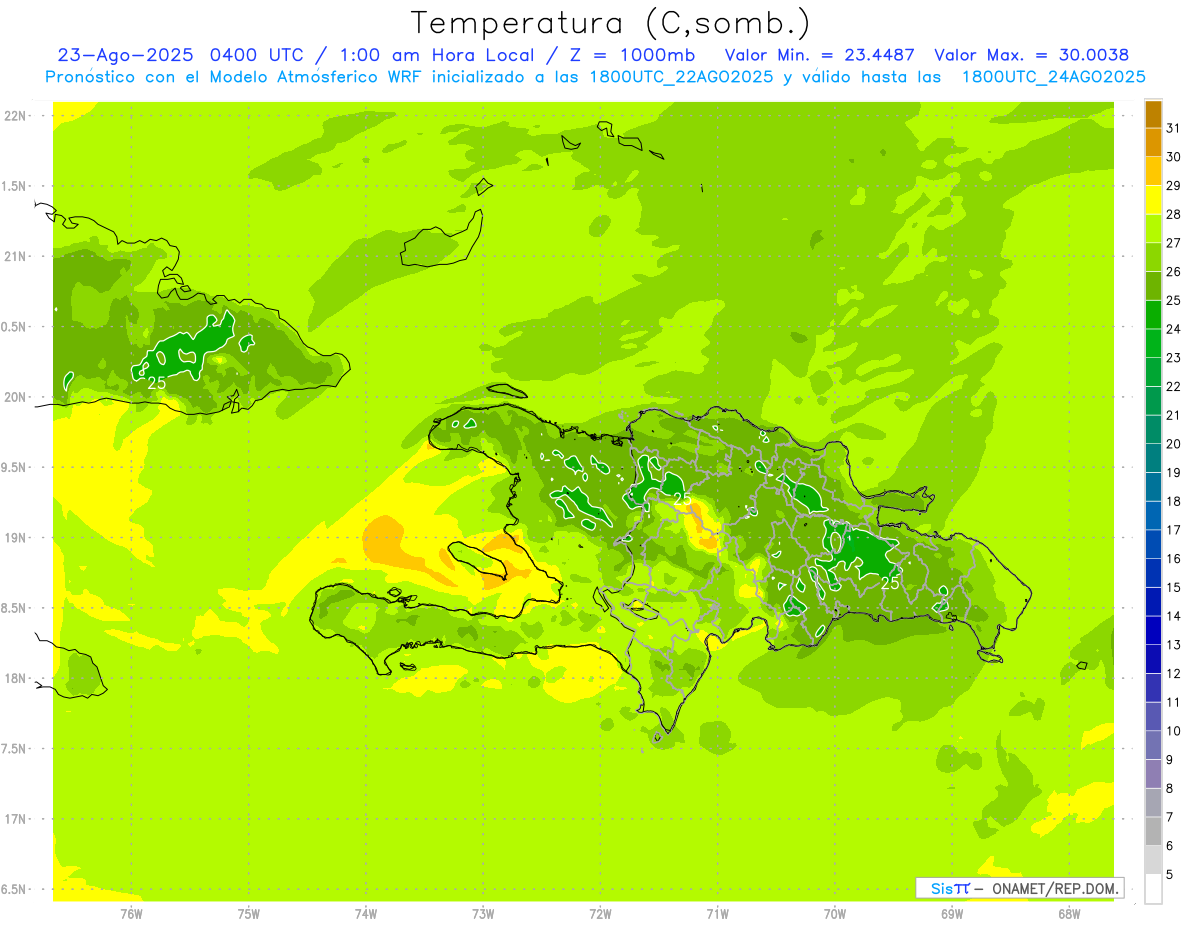
Task: Click the '0400 UTC' time label
Action: [257, 55]
